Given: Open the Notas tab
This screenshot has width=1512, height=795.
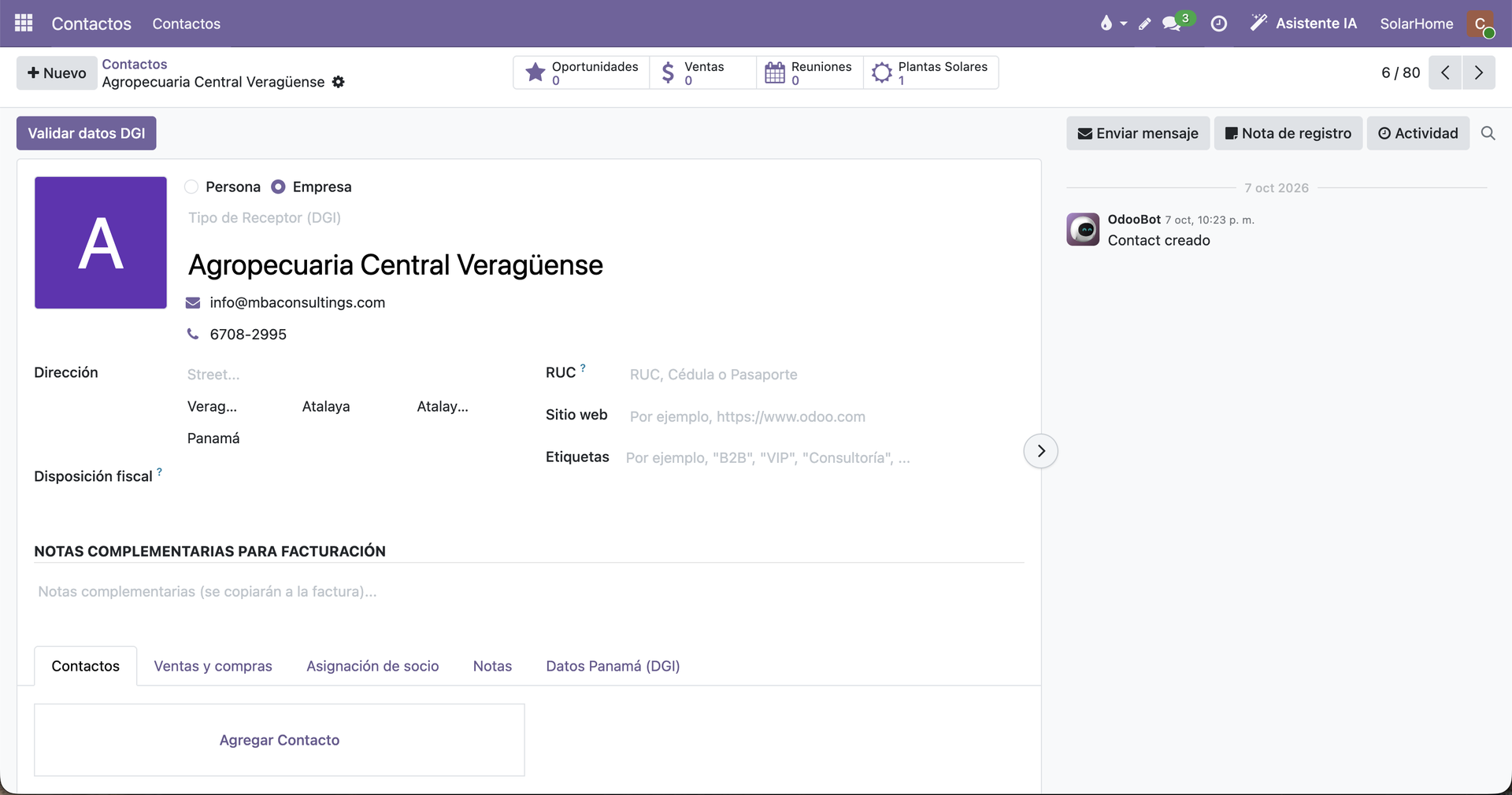Looking at the screenshot, I should pos(492,666).
